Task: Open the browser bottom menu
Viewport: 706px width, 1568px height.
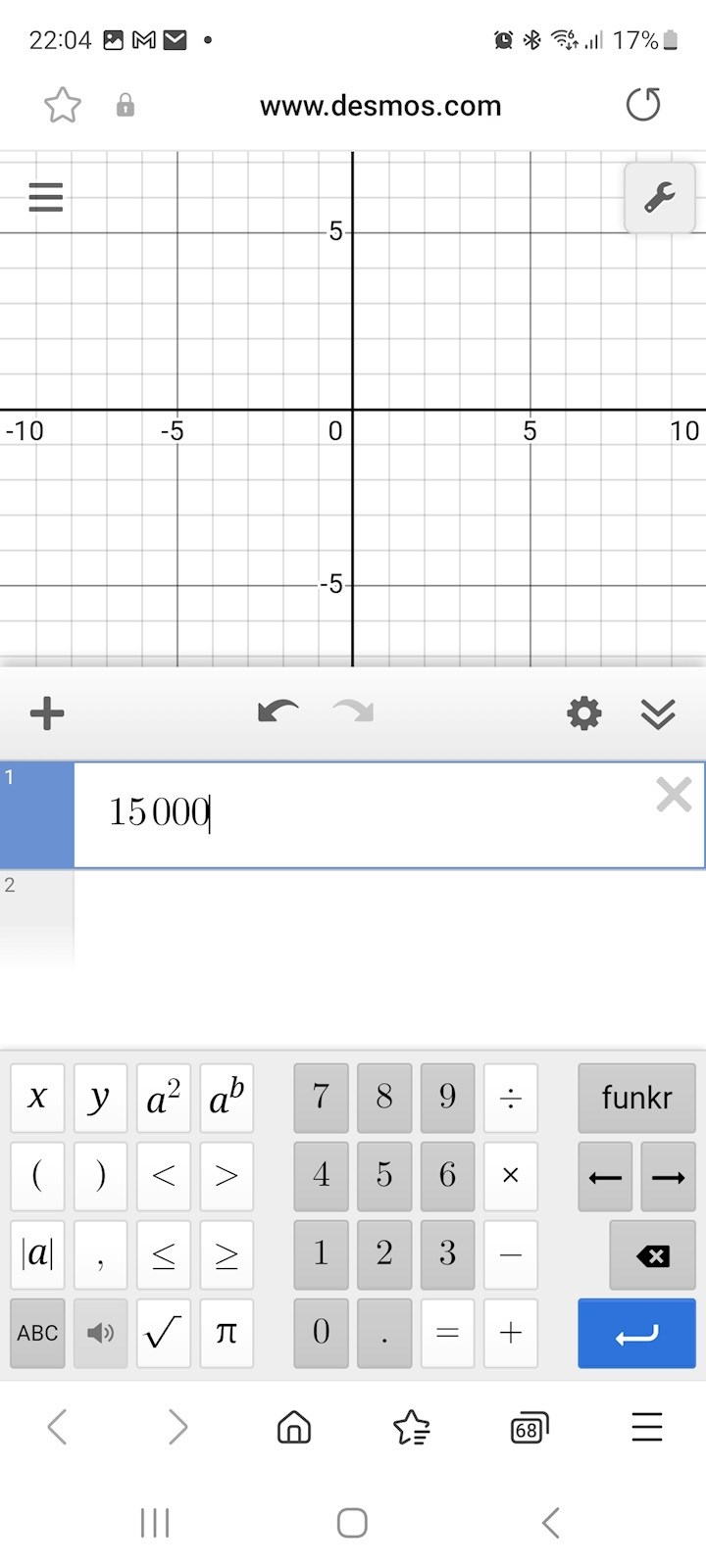Action: [647, 1428]
